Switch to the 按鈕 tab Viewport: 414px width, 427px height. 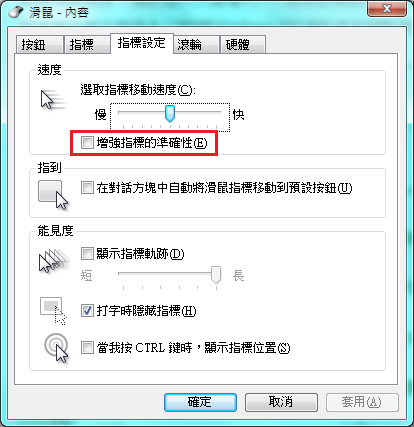point(39,44)
